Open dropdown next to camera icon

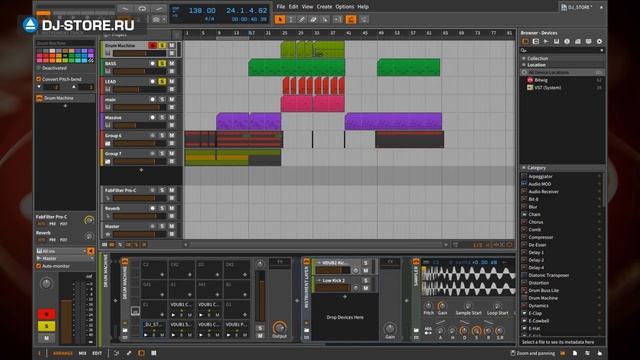[x=164, y=19]
